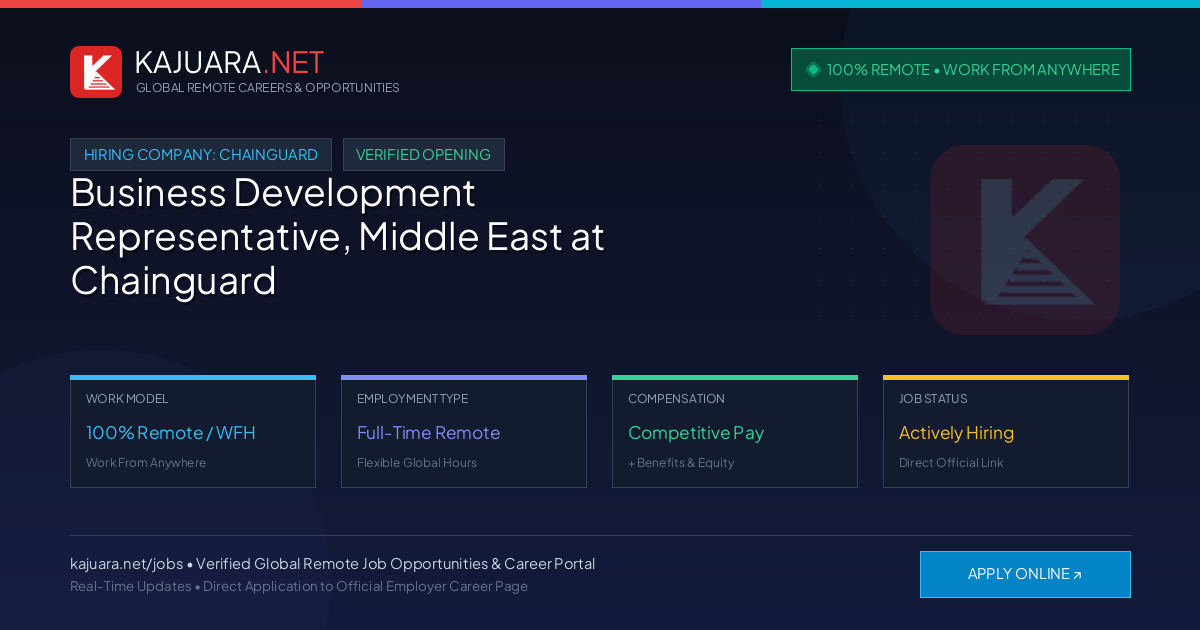Click the Flexible Global Hours text

click(x=417, y=463)
